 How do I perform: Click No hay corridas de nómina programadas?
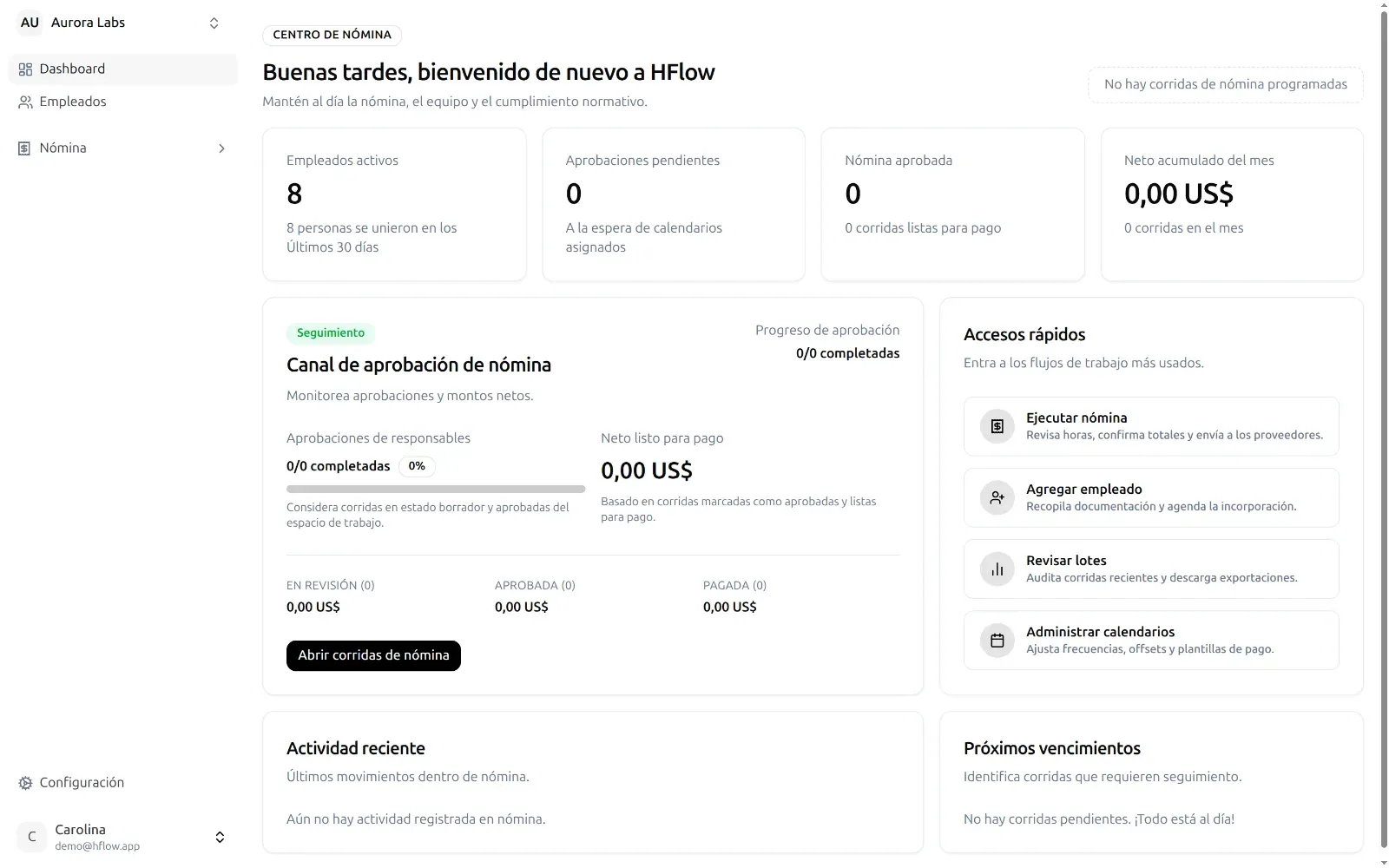click(1226, 85)
